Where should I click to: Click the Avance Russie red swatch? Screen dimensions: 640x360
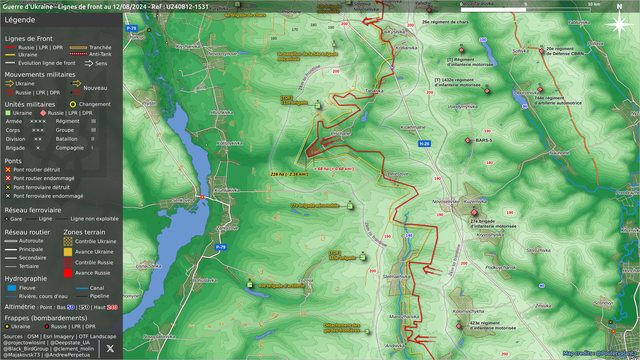68,273
